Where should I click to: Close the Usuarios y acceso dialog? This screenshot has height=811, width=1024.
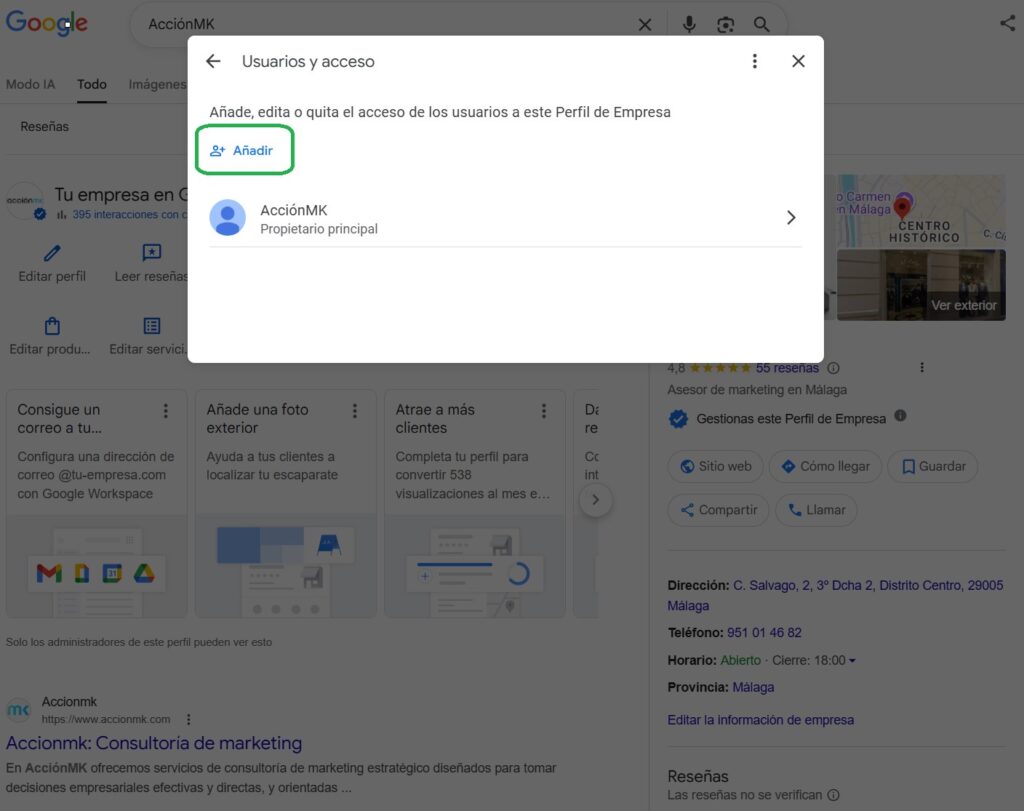coord(798,62)
